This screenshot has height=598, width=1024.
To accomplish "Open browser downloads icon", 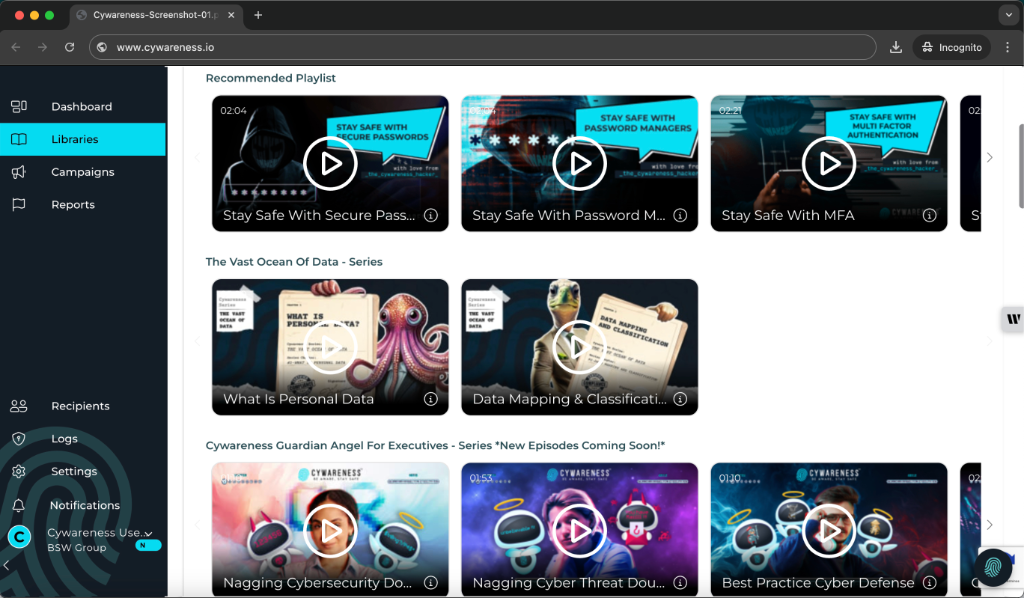I will point(896,47).
